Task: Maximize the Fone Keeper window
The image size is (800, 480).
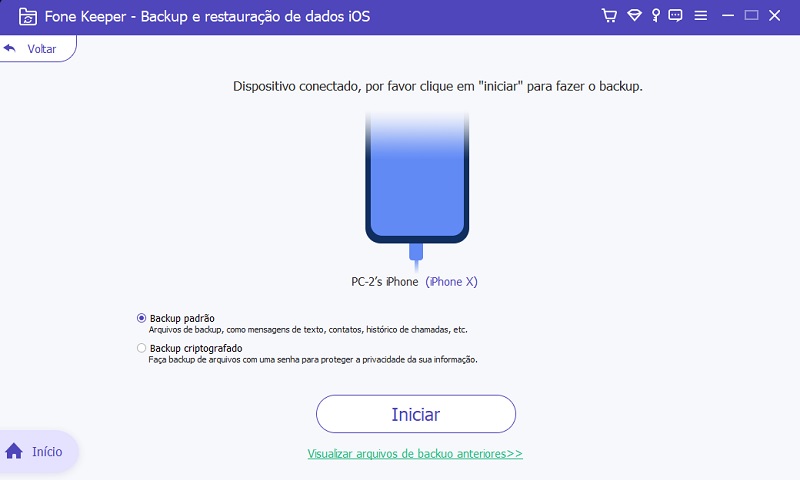Action: tap(751, 15)
